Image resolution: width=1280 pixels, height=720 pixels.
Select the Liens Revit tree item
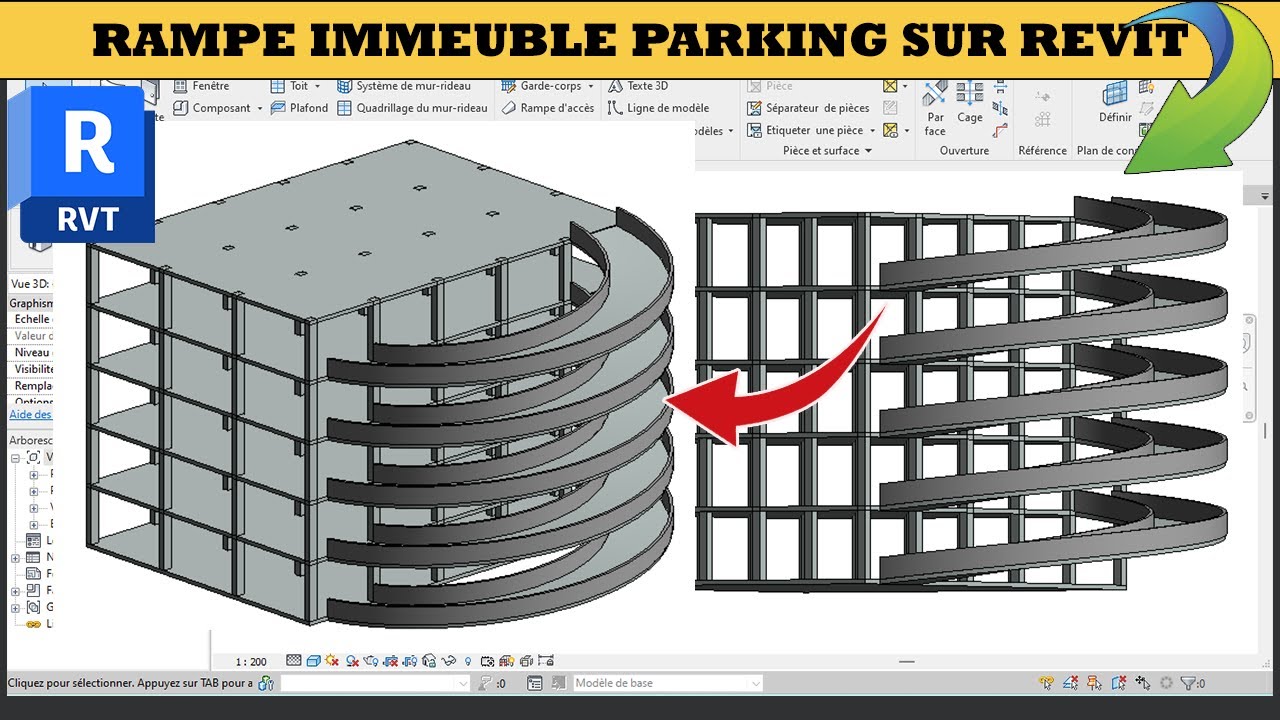(x=39, y=624)
